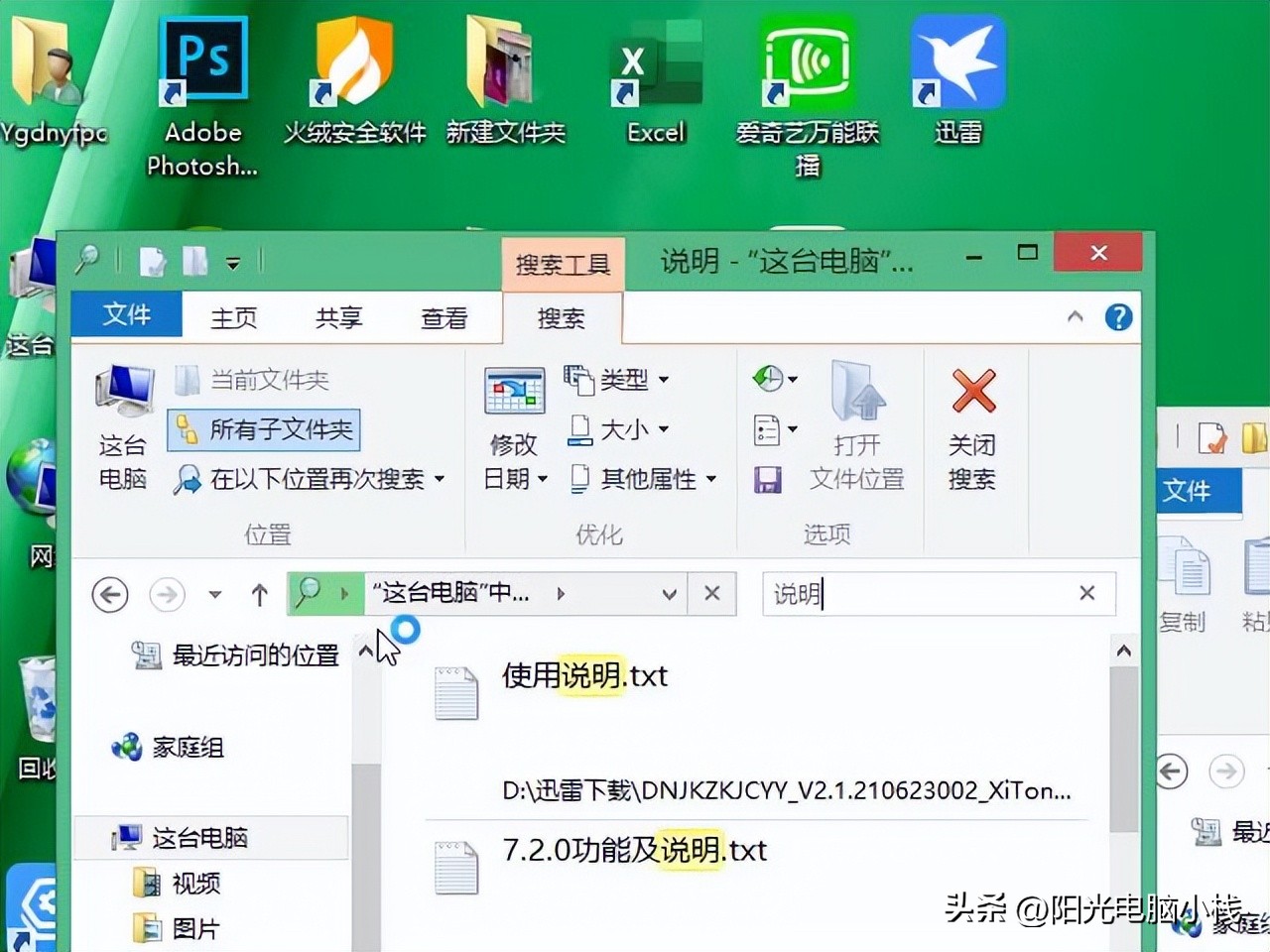Clear the 说明 search box text

pos(1087,593)
